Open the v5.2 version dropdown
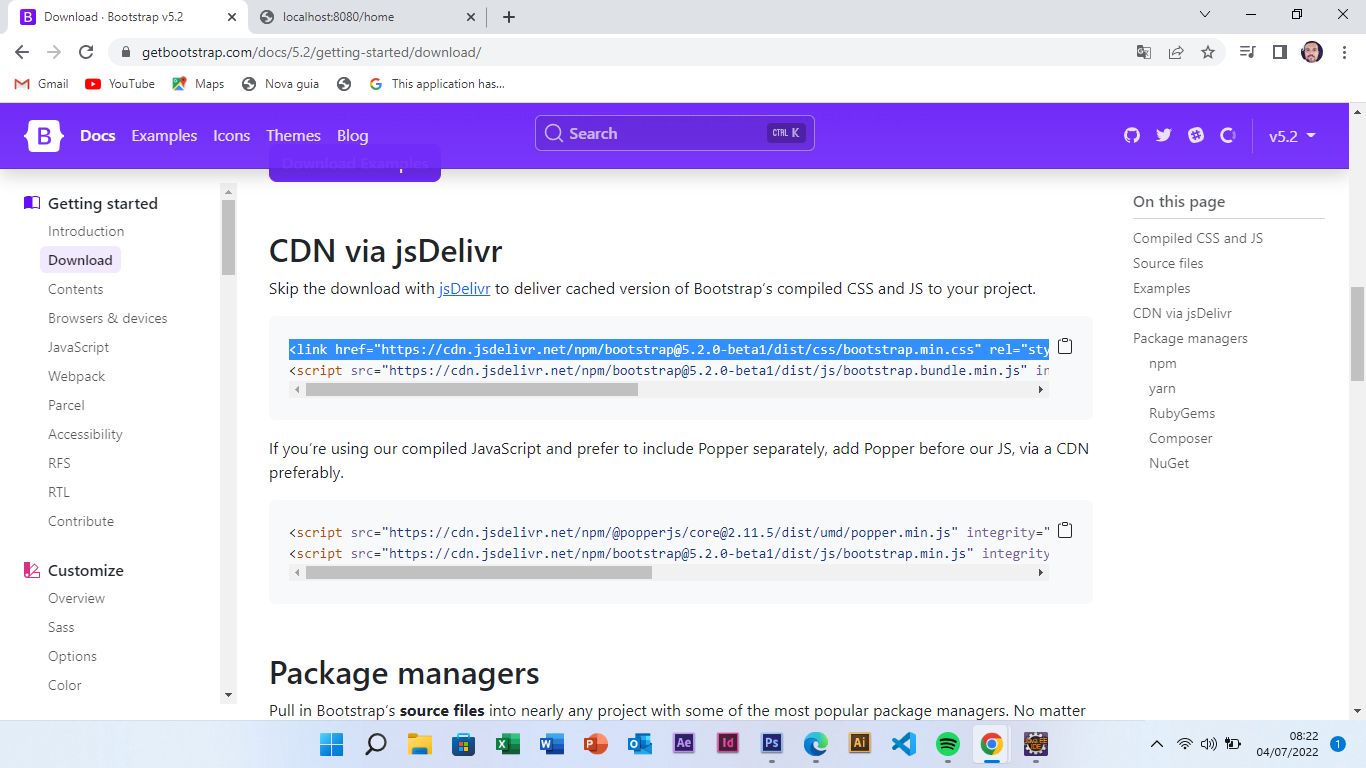The width and height of the screenshot is (1366, 768). click(1292, 136)
